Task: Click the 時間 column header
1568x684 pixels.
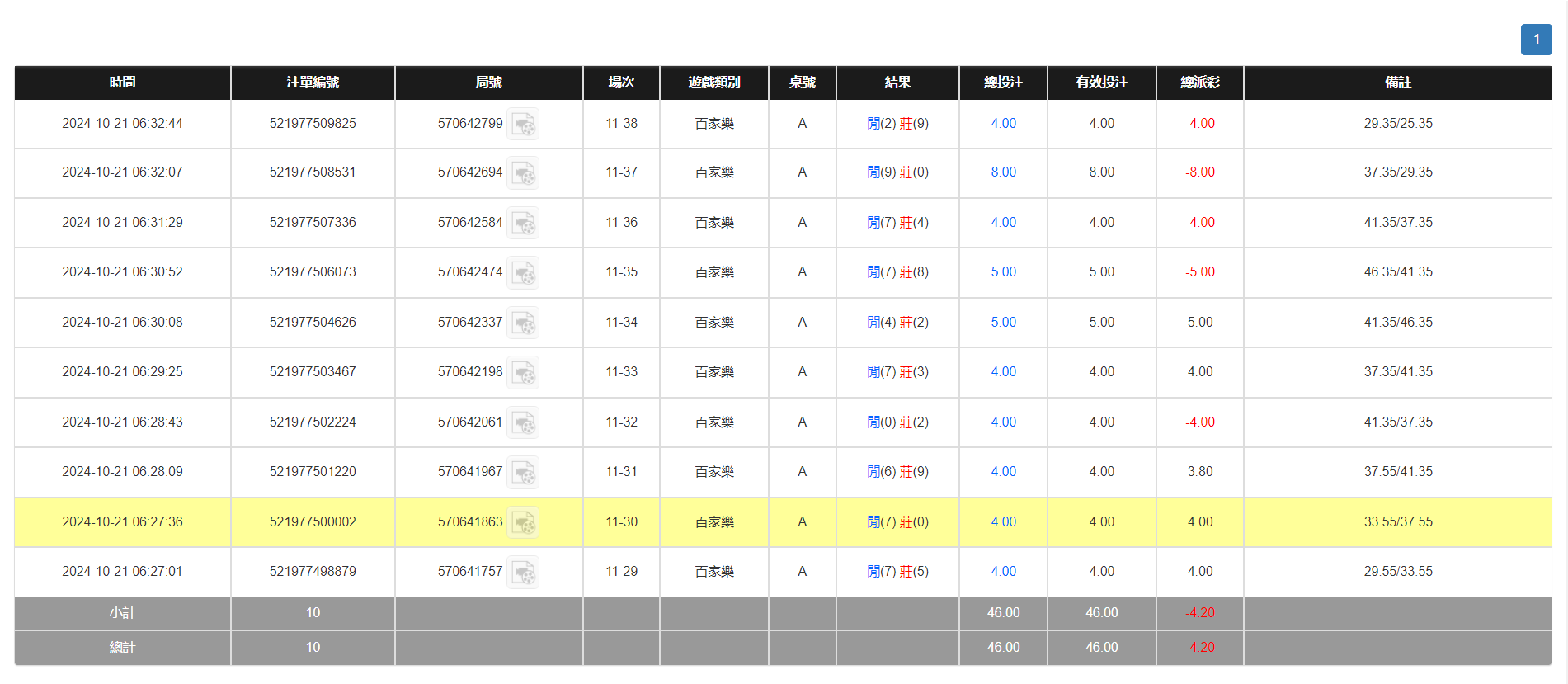Action: 122,83
